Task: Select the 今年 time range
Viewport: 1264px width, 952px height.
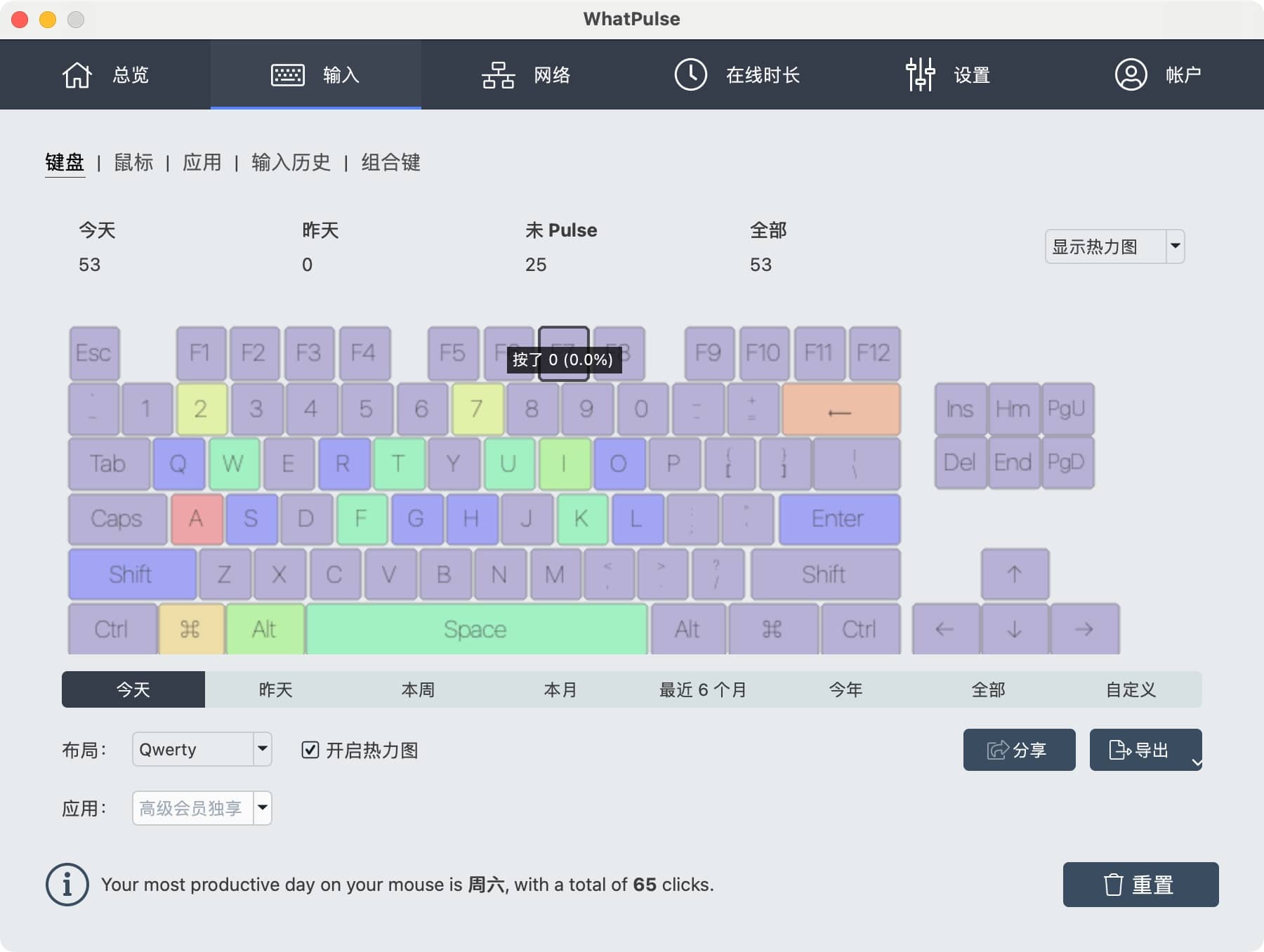Action: pos(845,689)
